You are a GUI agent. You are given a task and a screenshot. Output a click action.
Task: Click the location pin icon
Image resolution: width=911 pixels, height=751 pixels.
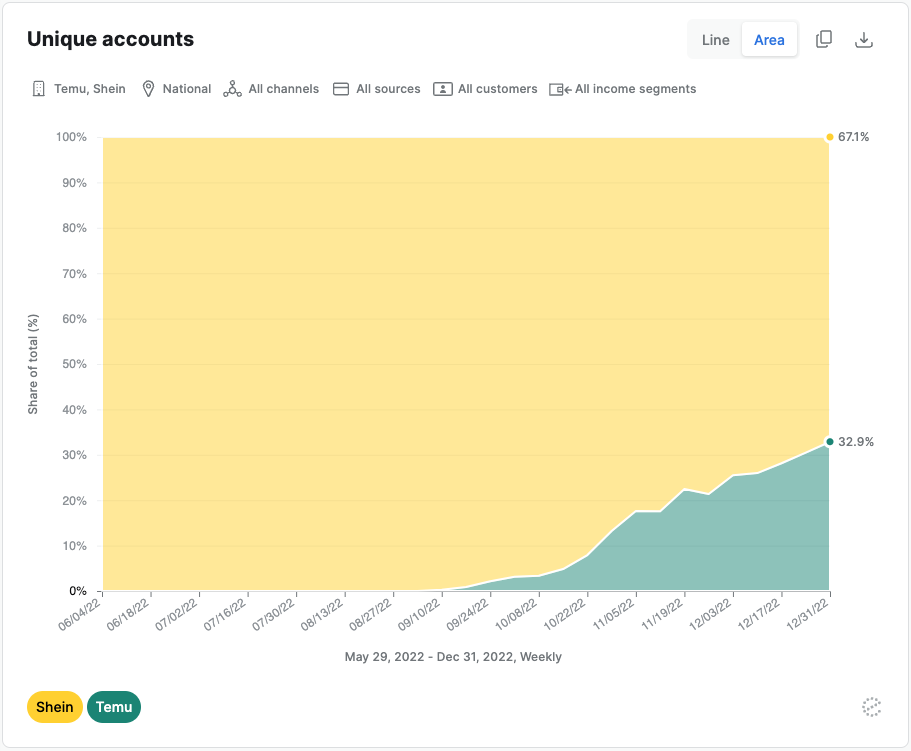[x=148, y=89]
